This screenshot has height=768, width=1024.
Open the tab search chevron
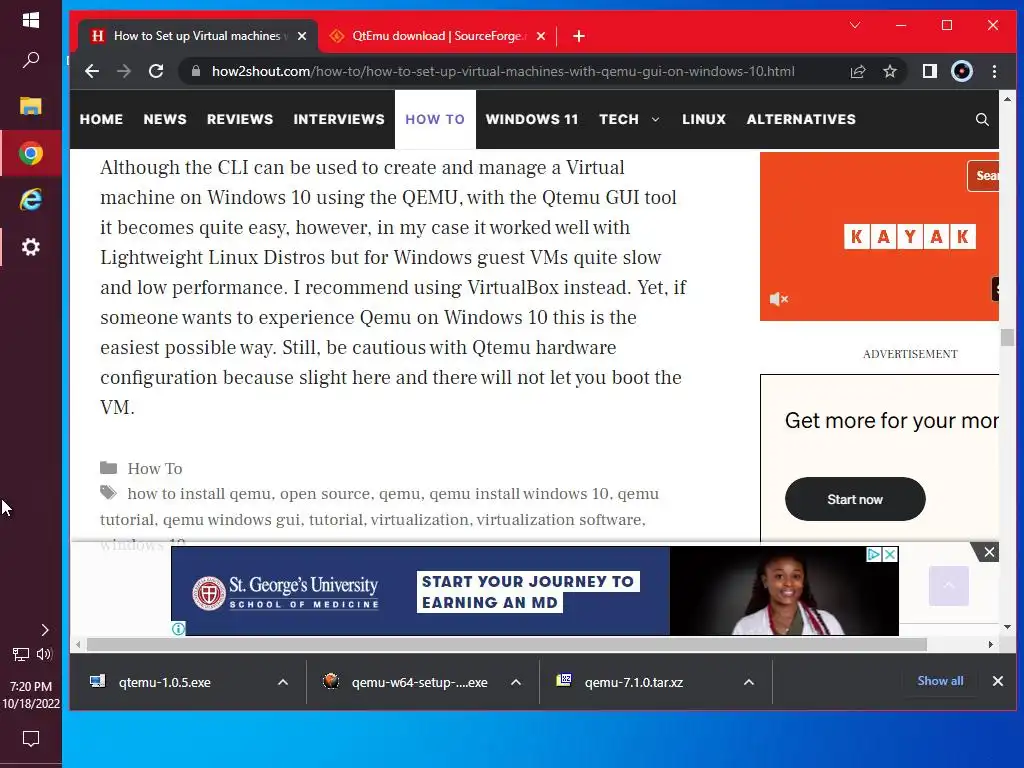pyautogui.click(x=855, y=25)
